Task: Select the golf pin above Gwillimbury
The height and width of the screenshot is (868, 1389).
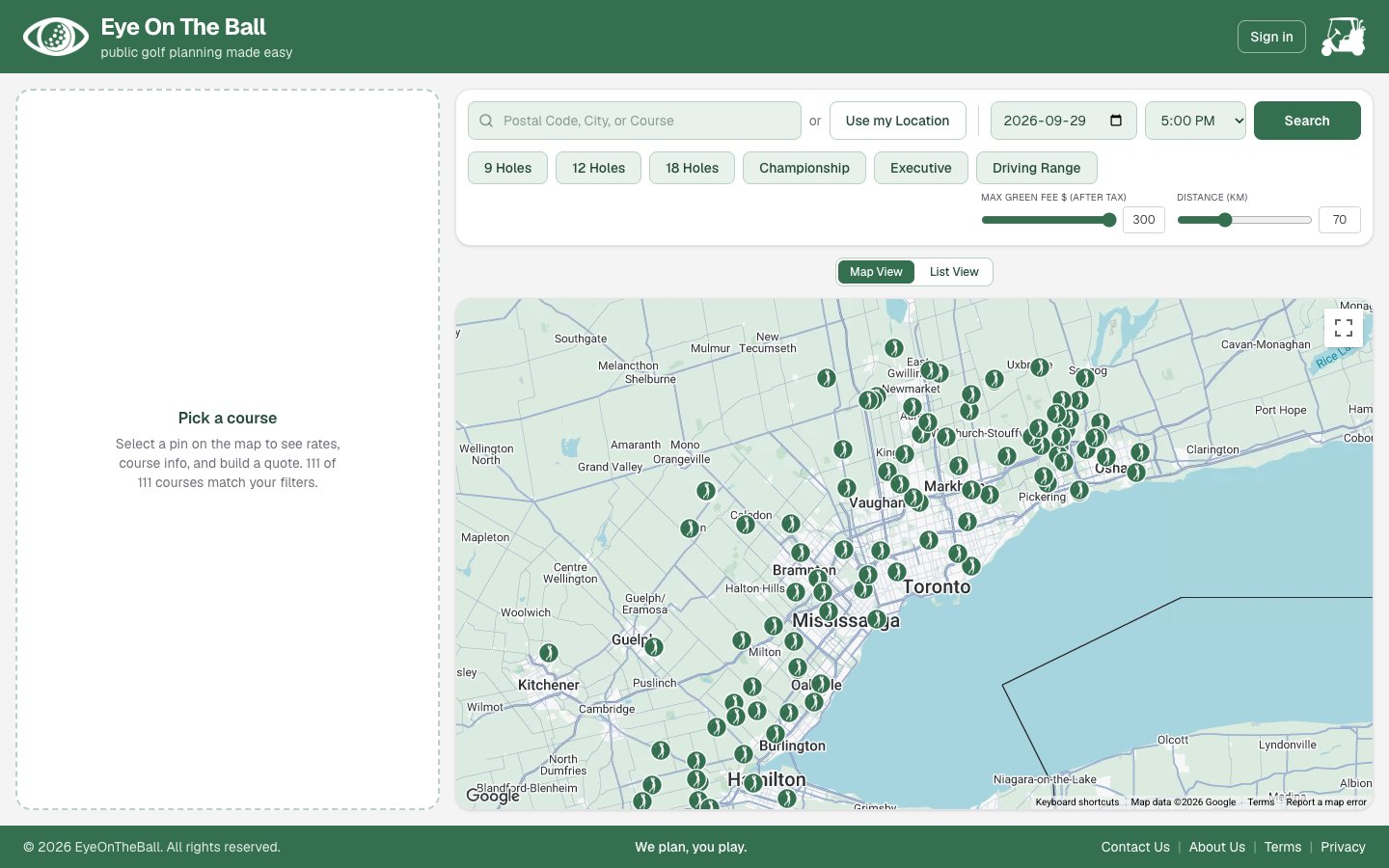Action: tap(894, 348)
